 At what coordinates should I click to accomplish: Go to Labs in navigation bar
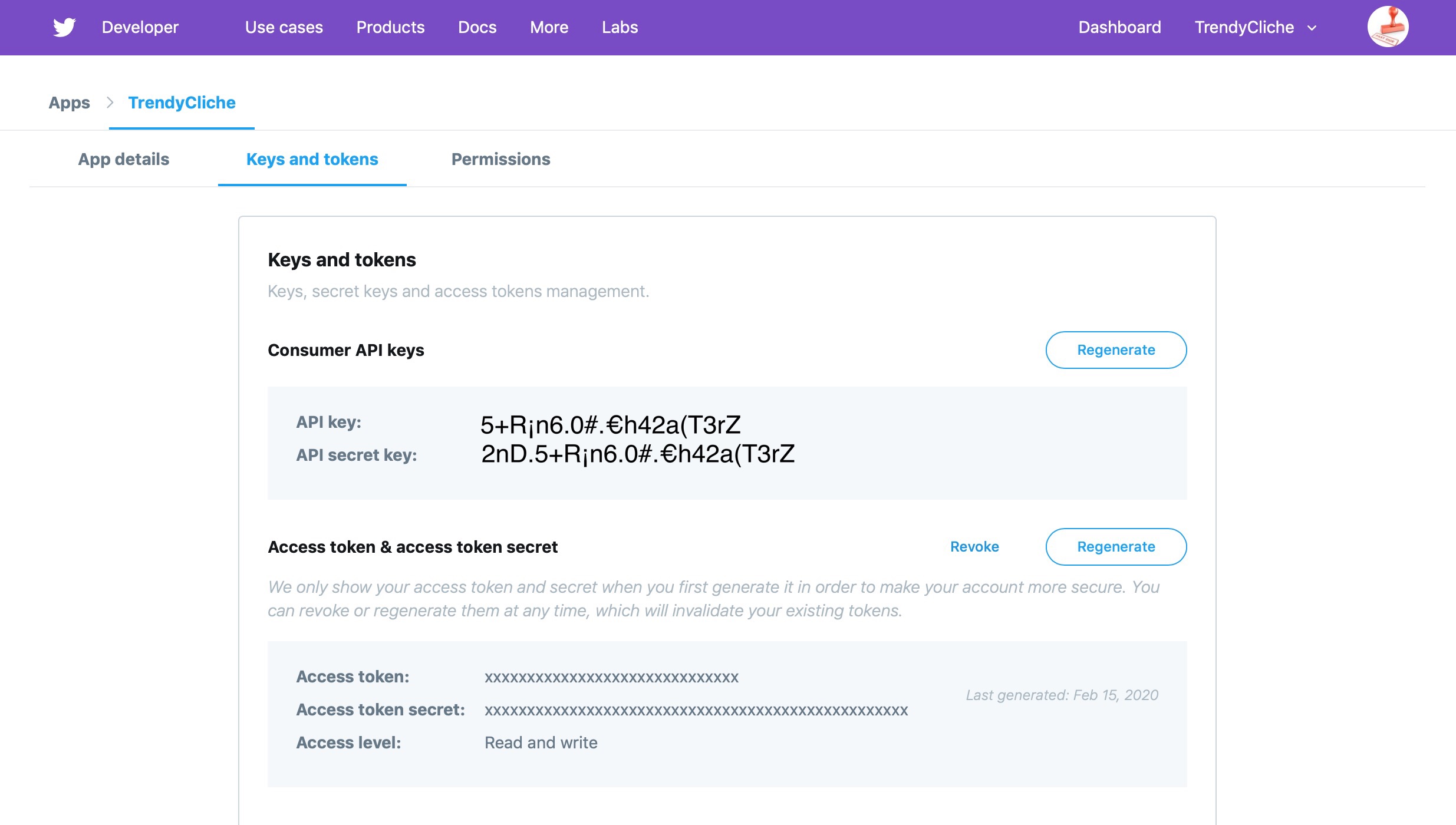(620, 27)
